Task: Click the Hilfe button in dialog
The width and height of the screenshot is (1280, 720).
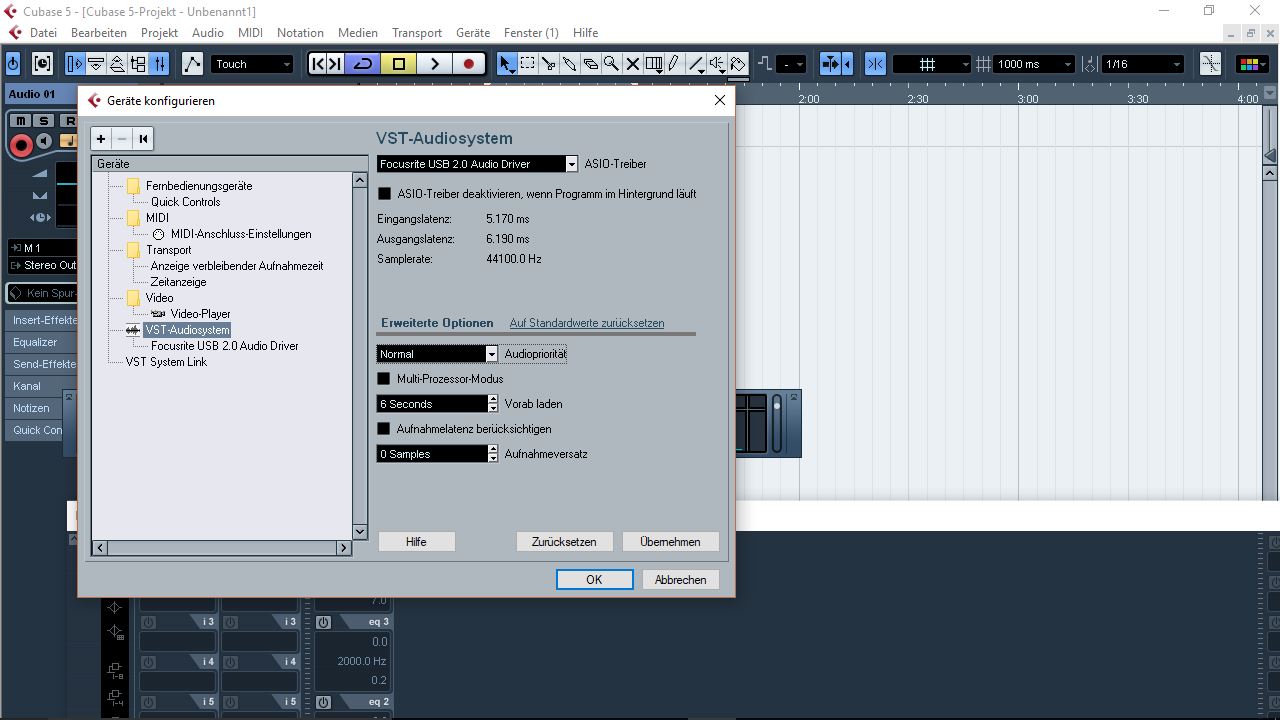Action: [x=416, y=541]
